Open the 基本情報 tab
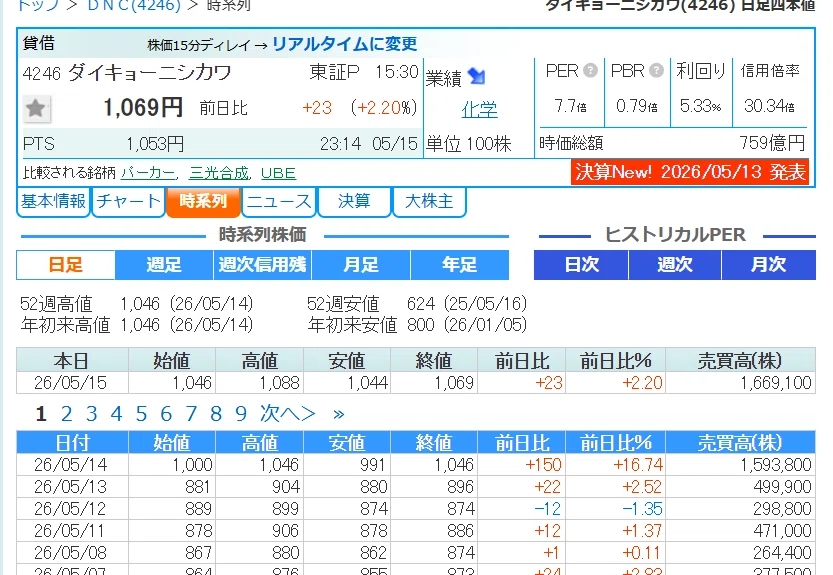 click(54, 201)
